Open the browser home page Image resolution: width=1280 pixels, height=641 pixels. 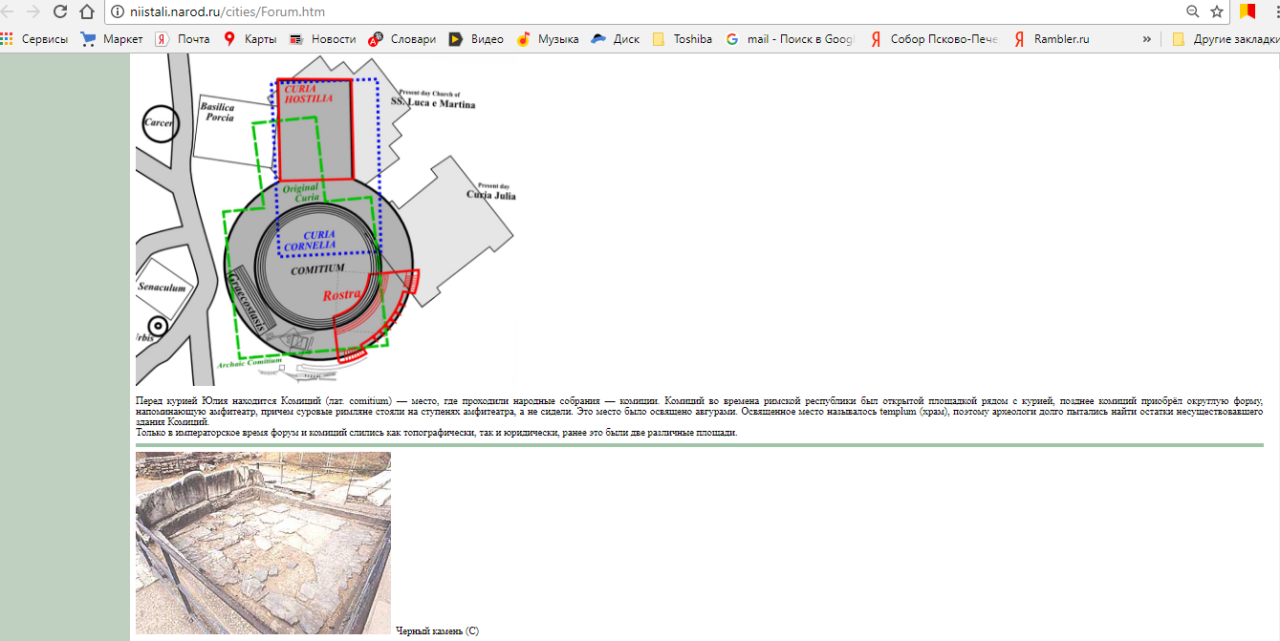pyautogui.click(x=87, y=12)
